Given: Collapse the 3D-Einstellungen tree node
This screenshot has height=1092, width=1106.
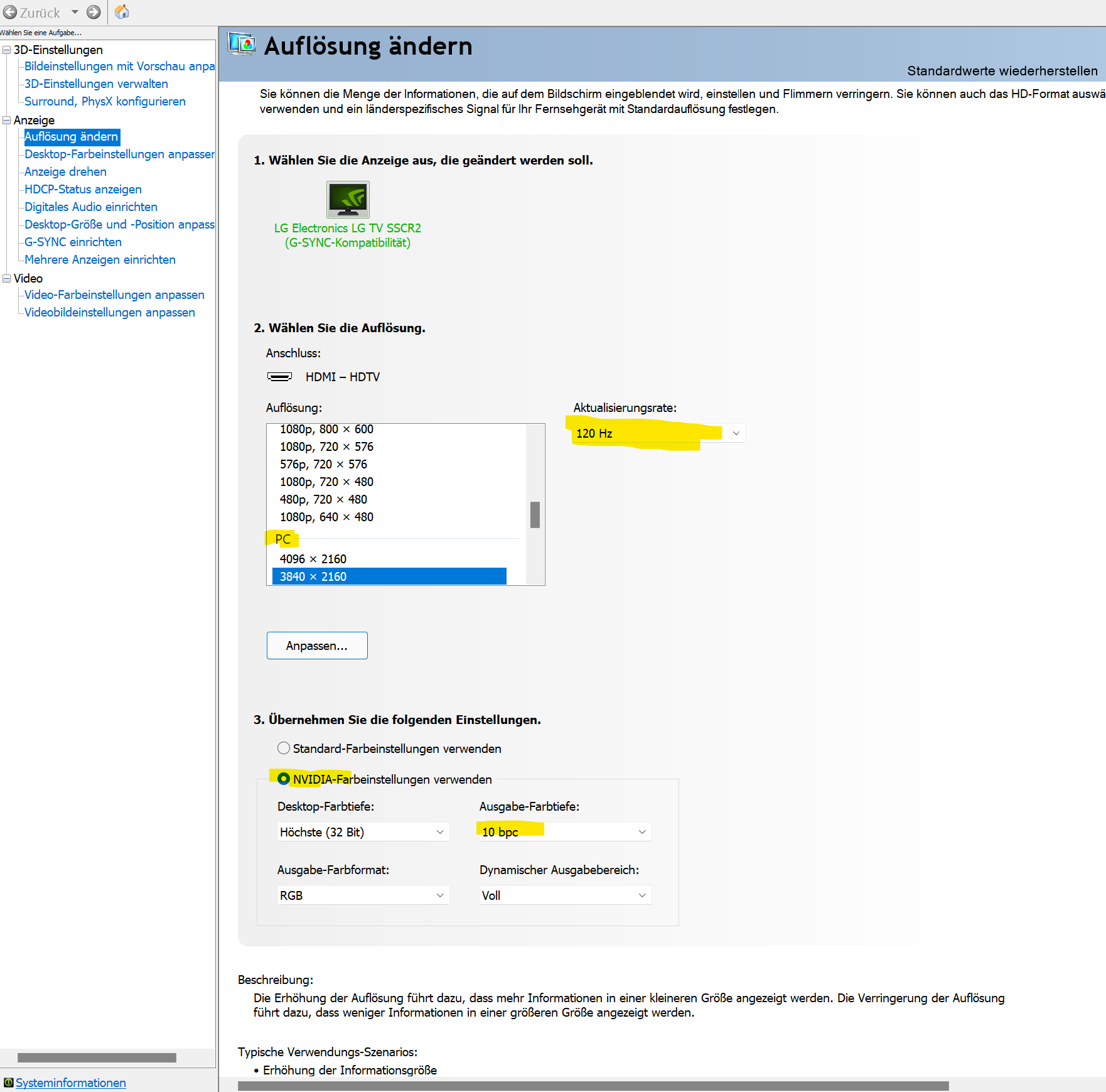Looking at the screenshot, I should click(7, 50).
